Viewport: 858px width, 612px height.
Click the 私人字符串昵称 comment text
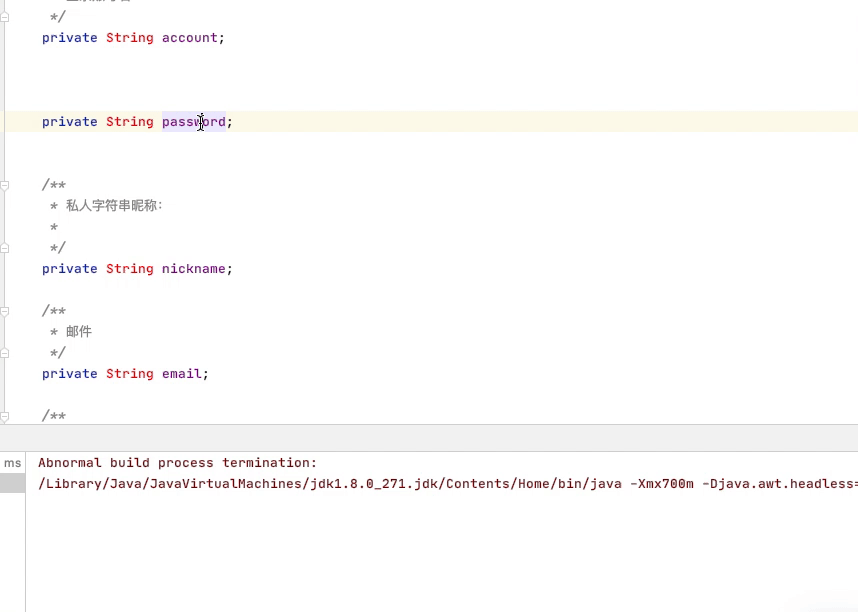[x=110, y=205]
